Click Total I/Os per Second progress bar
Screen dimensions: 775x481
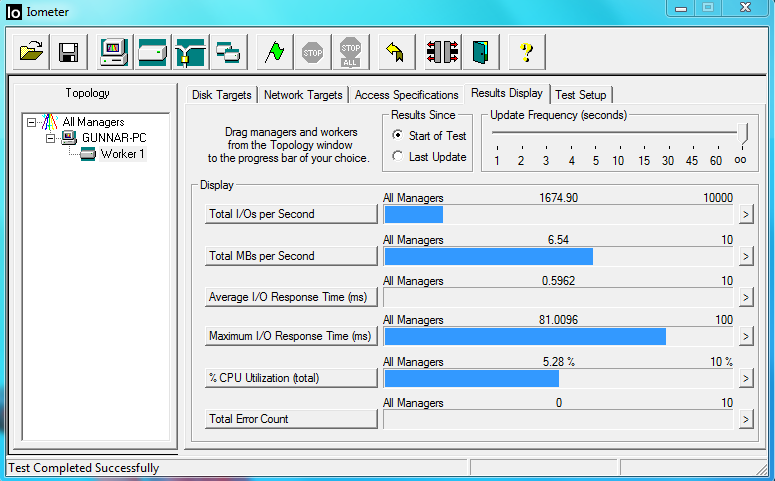(558, 215)
